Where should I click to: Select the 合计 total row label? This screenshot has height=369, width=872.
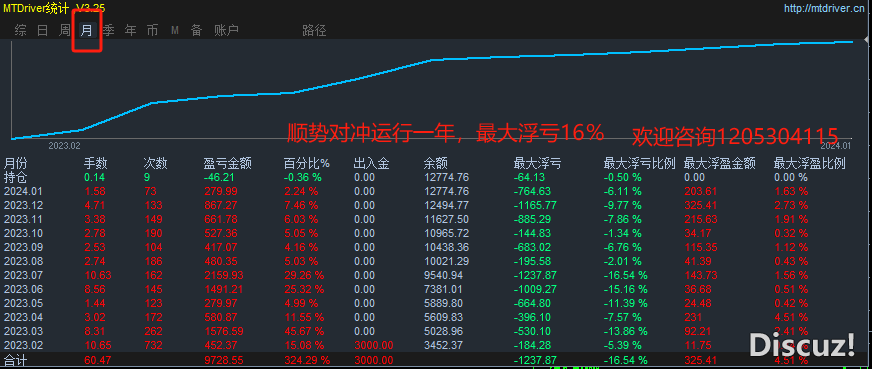click(x=15, y=360)
